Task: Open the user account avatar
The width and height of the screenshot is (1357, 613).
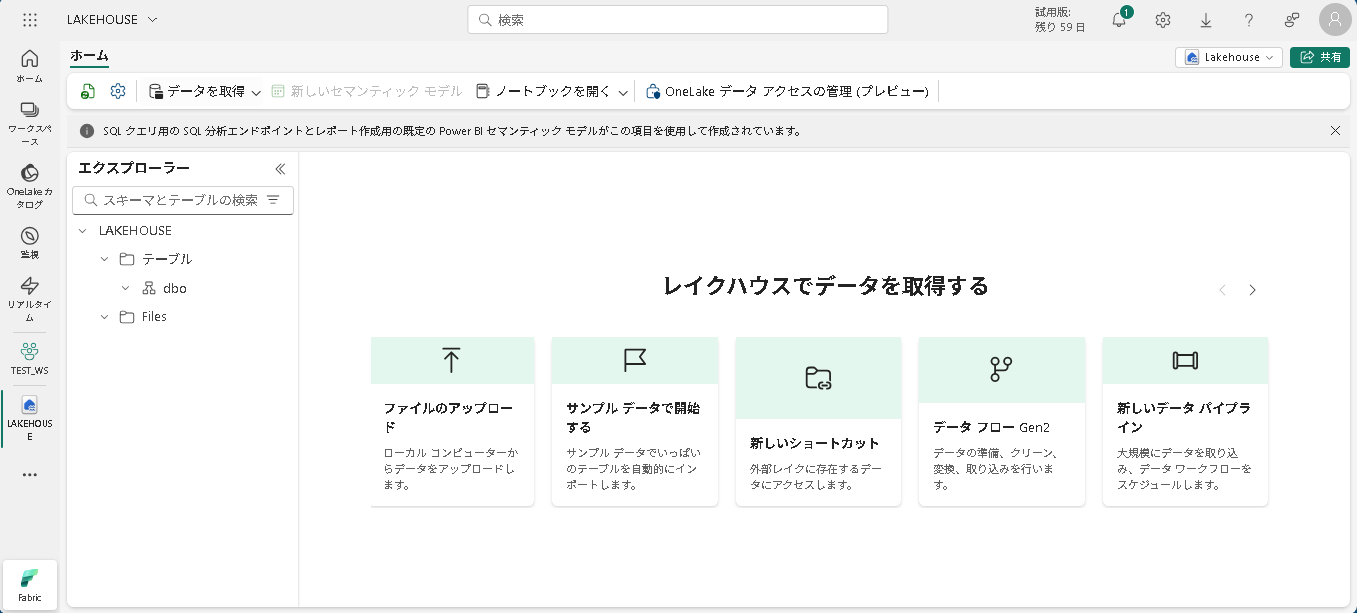Action: pos(1335,20)
